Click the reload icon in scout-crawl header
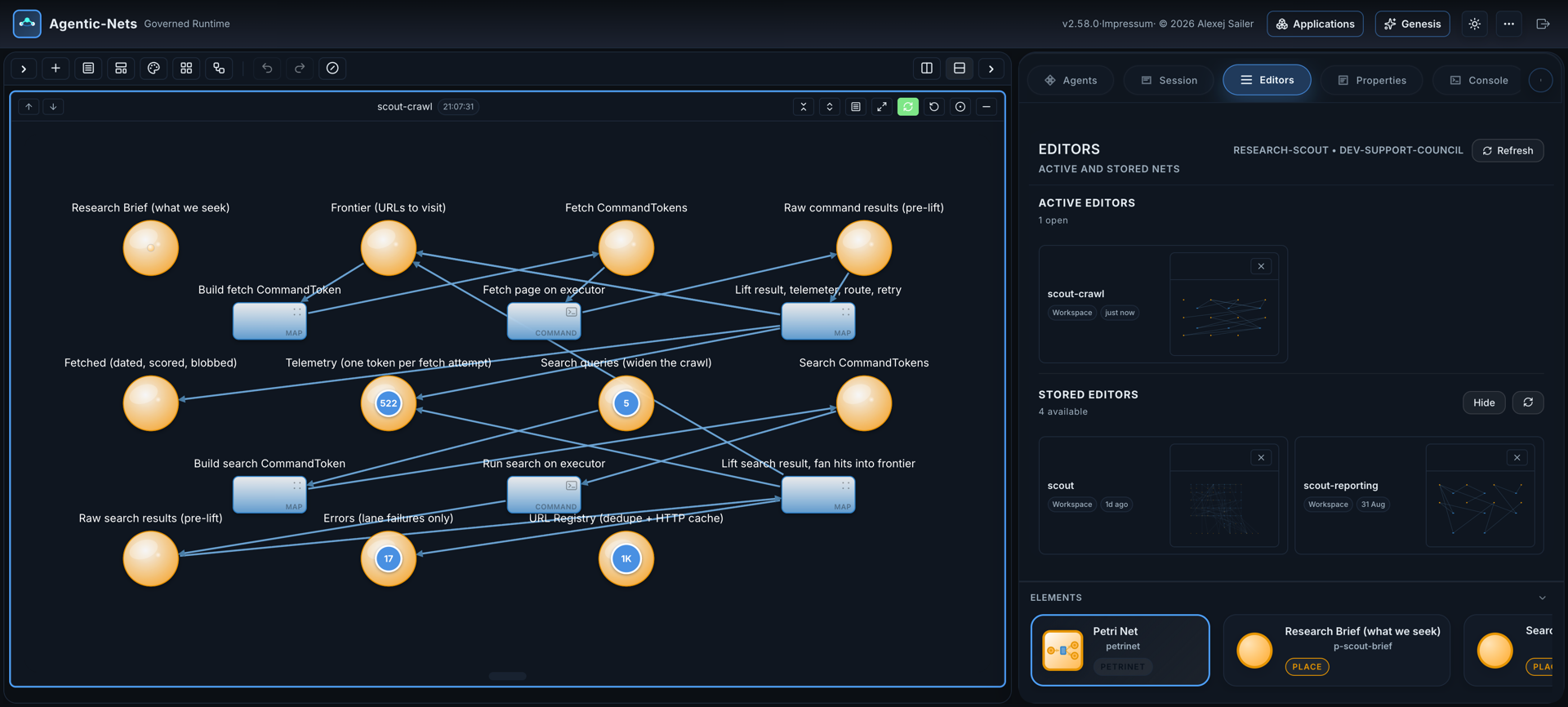This screenshot has width=1568, height=707. point(934,107)
